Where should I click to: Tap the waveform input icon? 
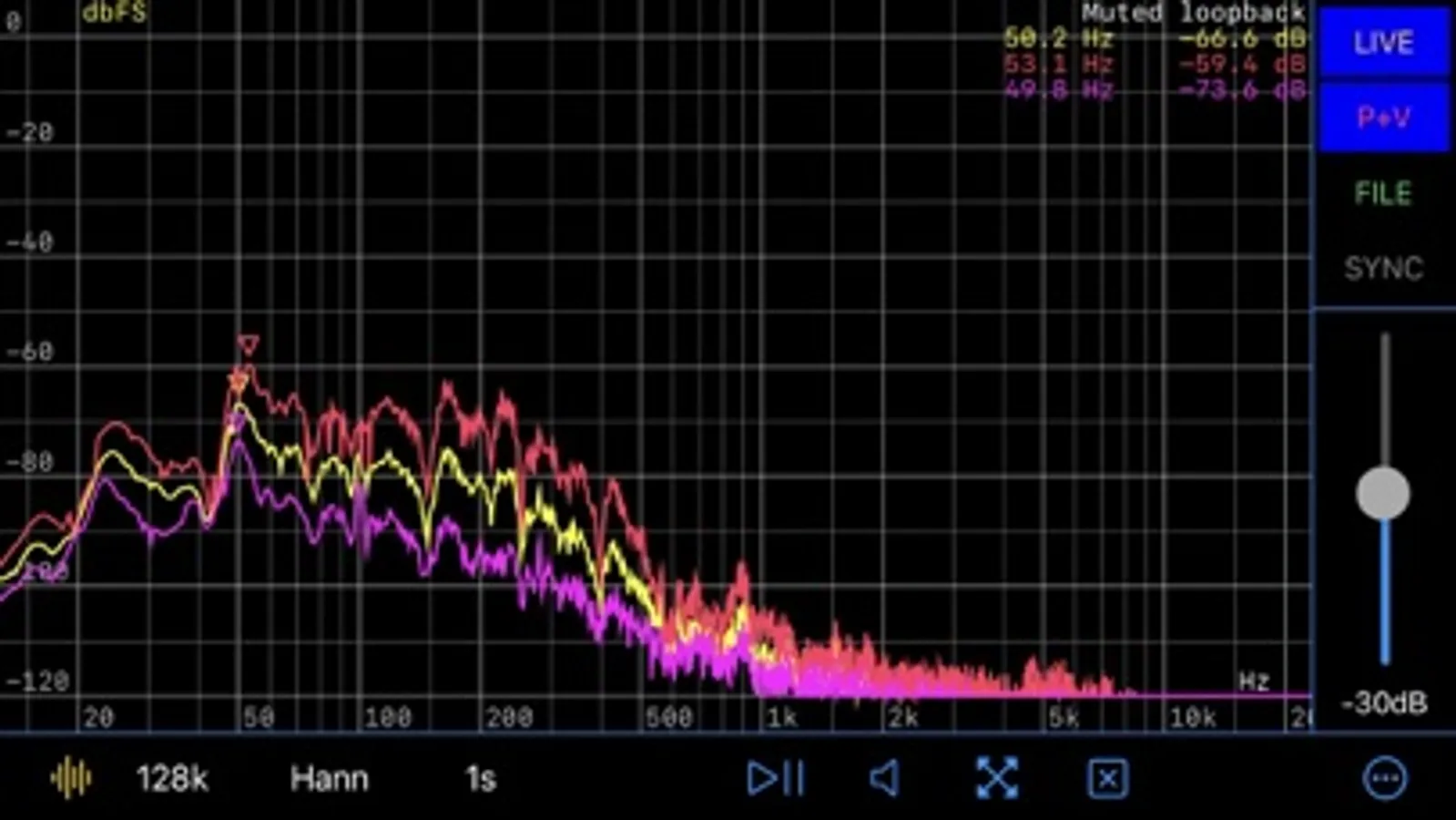(x=70, y=779)
